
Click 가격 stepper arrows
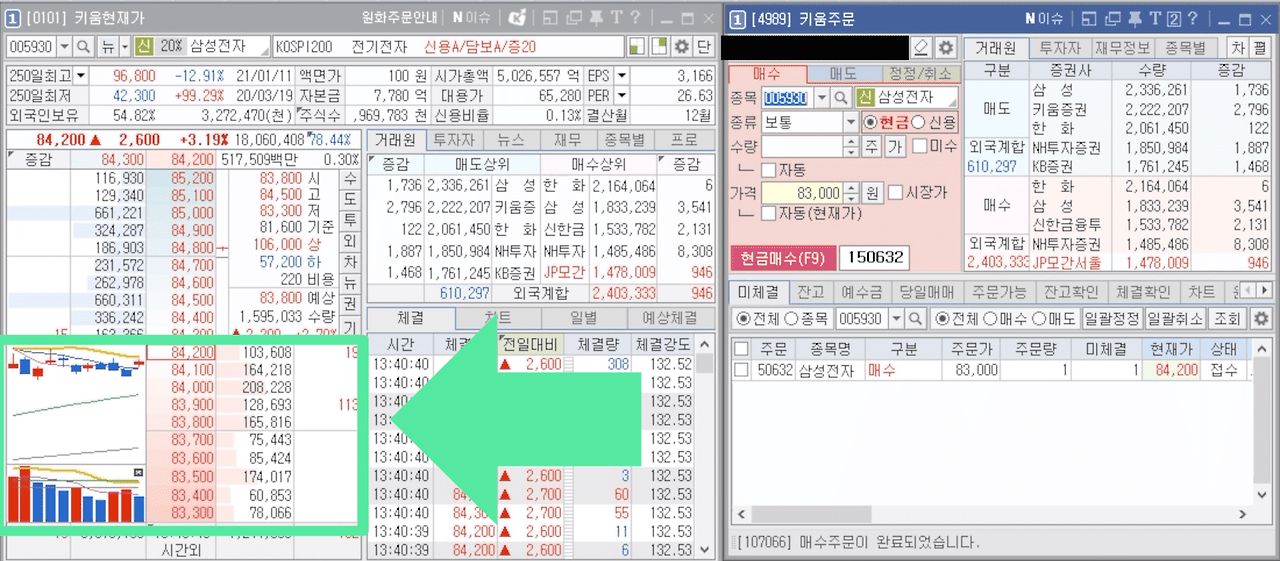point(851,192)
